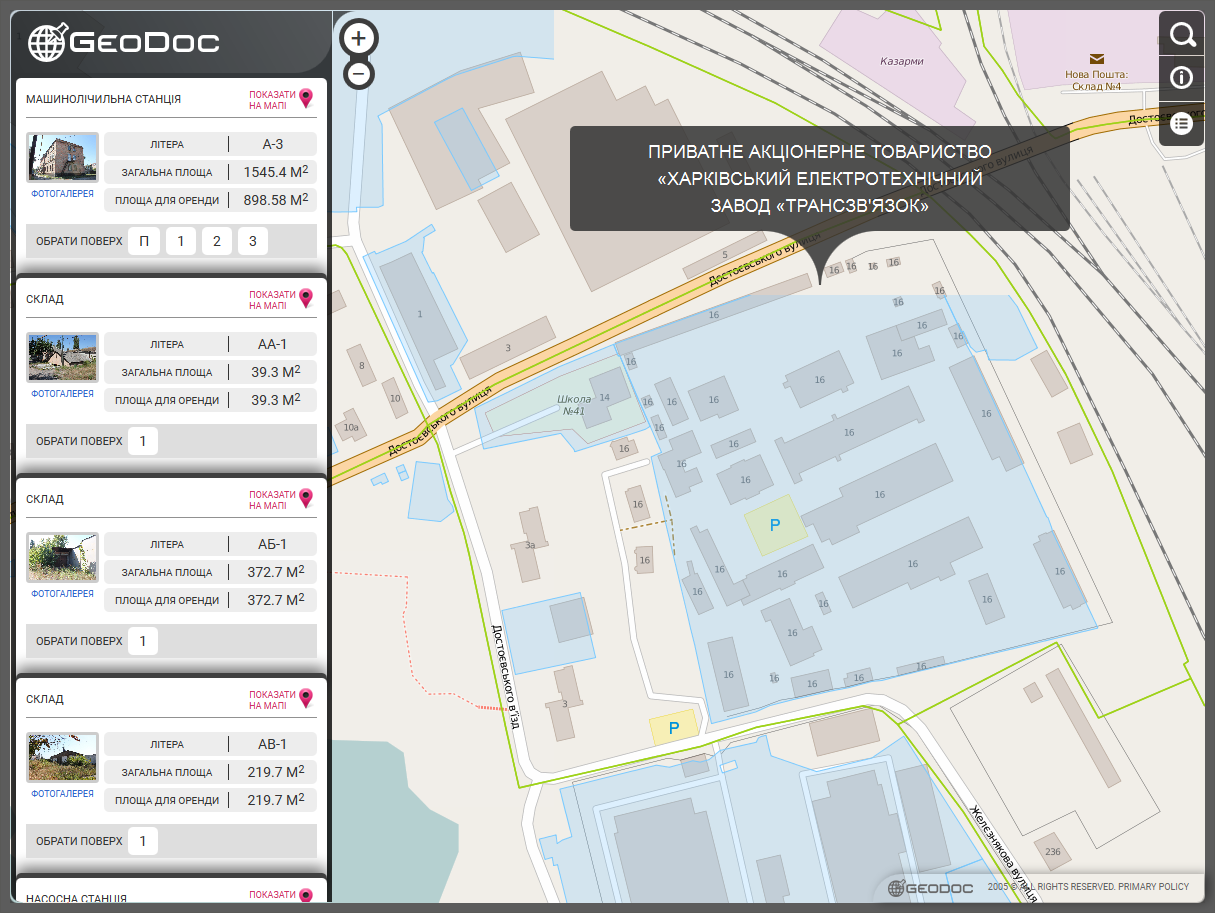Open the info icon panel

tap(1182, 78)
